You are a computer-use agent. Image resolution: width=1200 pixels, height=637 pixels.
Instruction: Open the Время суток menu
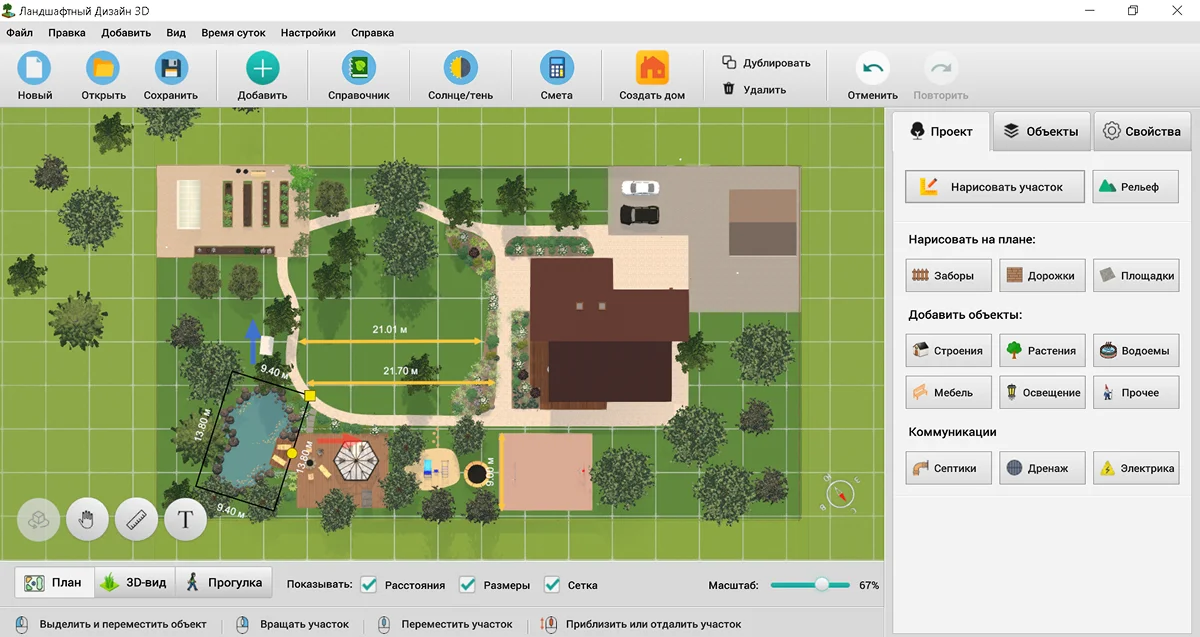tap(233, 32)
